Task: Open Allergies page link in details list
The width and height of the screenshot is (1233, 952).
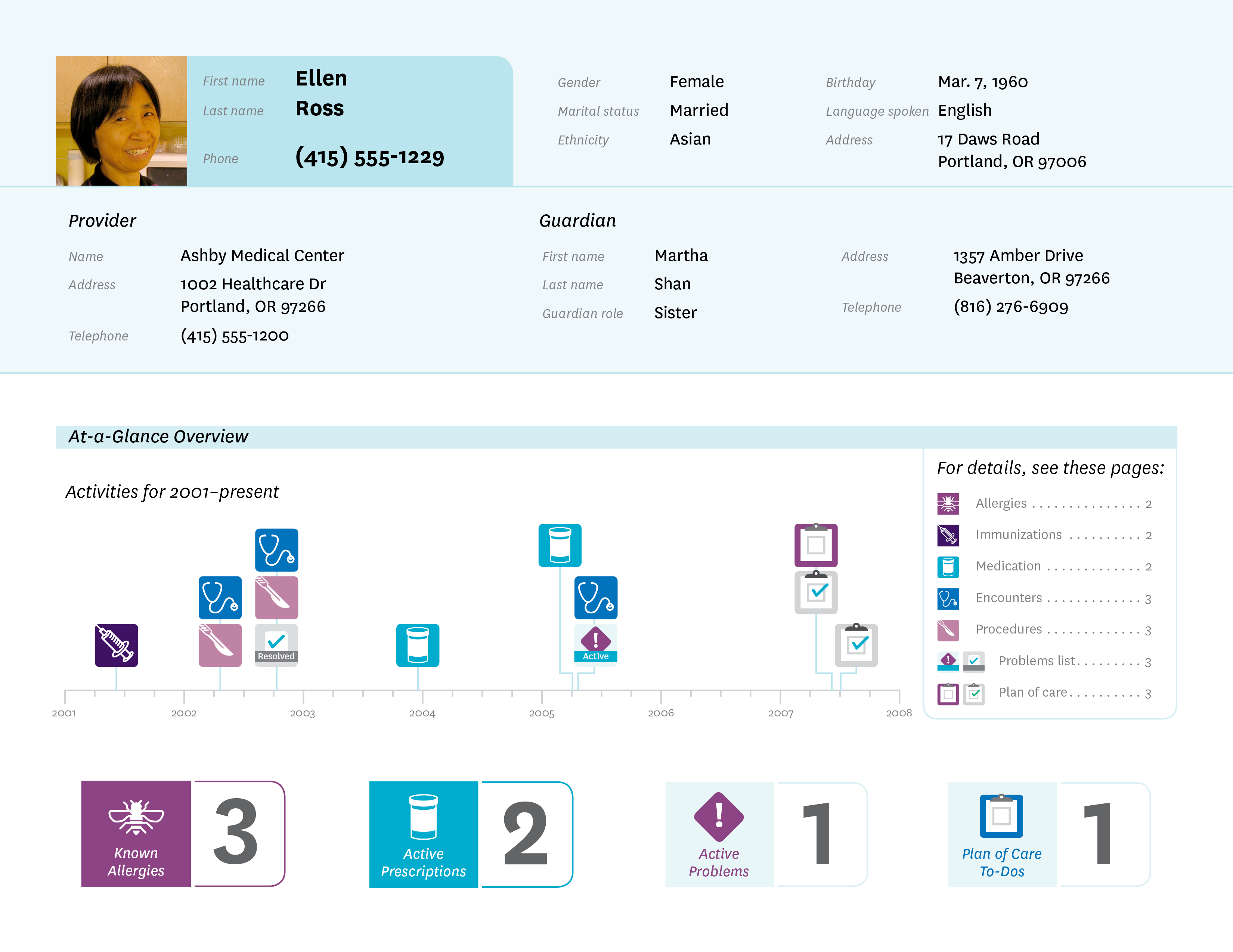Action: [1001, 503]
